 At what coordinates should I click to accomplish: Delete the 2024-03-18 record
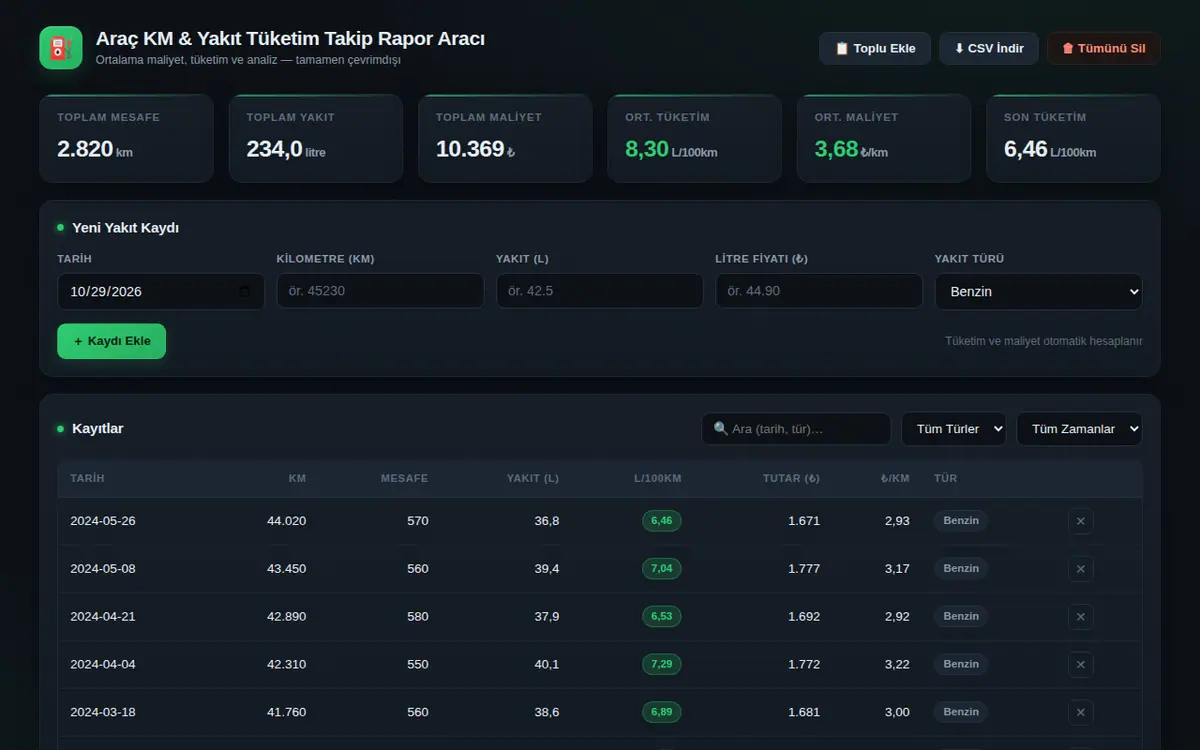point(1080,713)
